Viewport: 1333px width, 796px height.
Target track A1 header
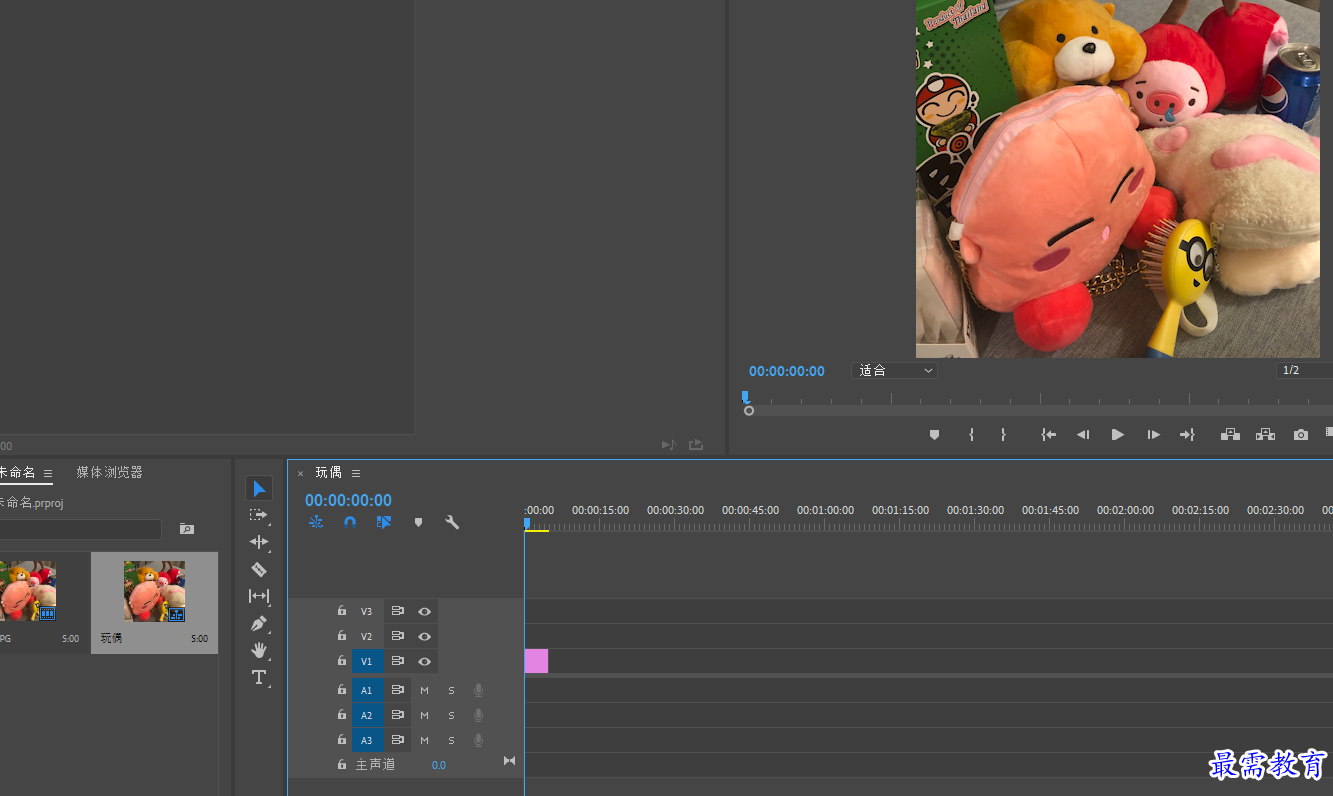coord(367,690)
